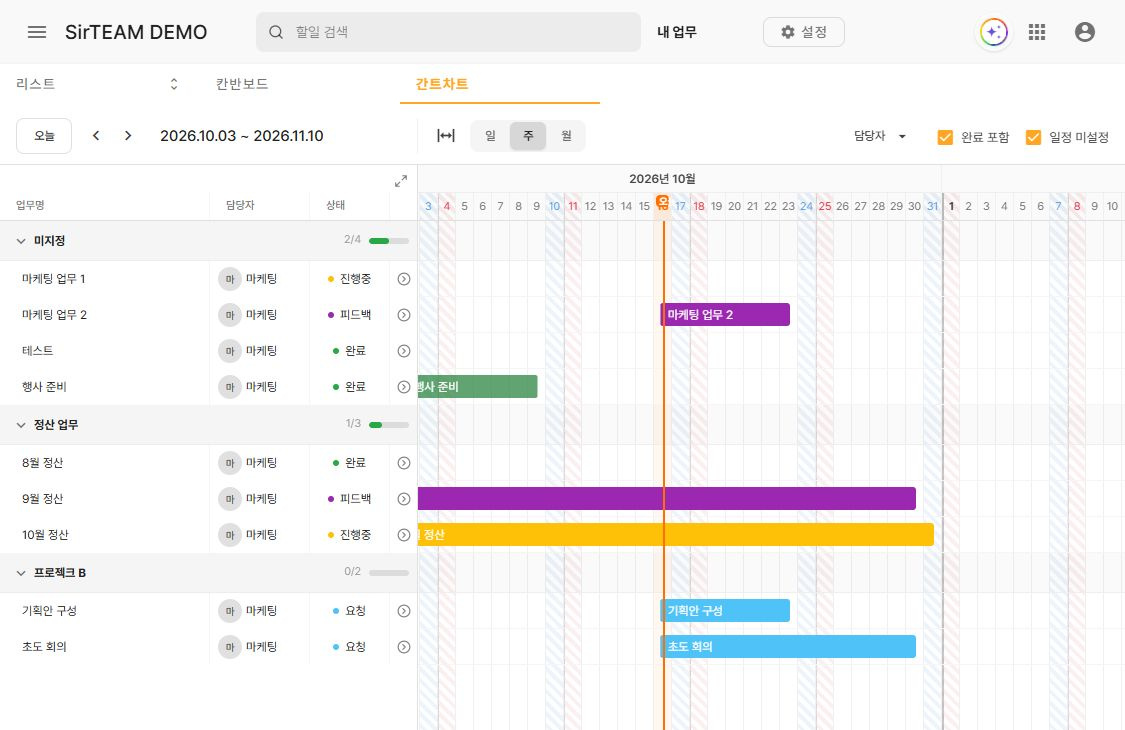Open 내 업무 menu item

coord(677,32)
